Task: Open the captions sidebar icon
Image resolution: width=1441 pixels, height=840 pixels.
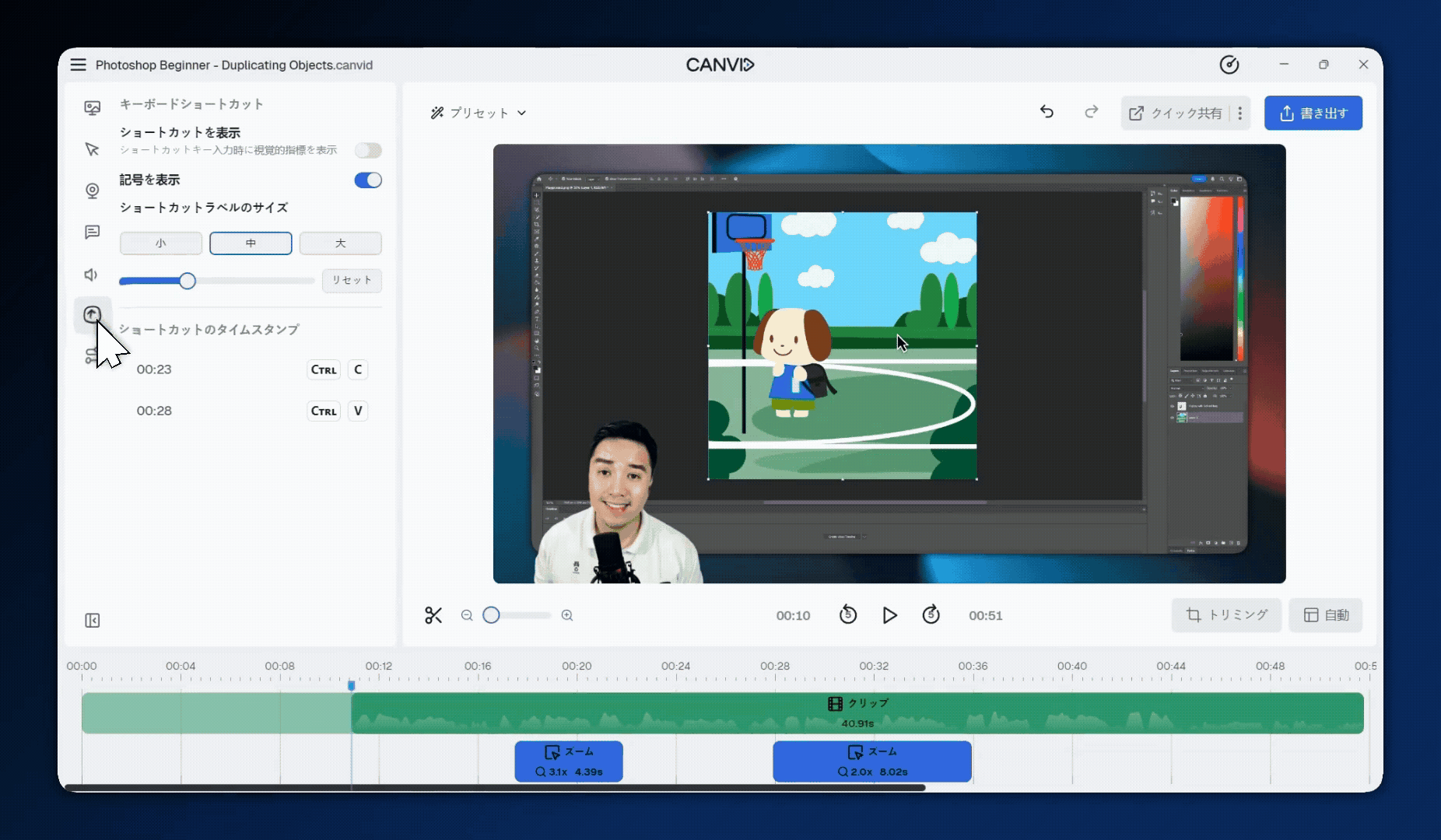Action: point(92,233)
